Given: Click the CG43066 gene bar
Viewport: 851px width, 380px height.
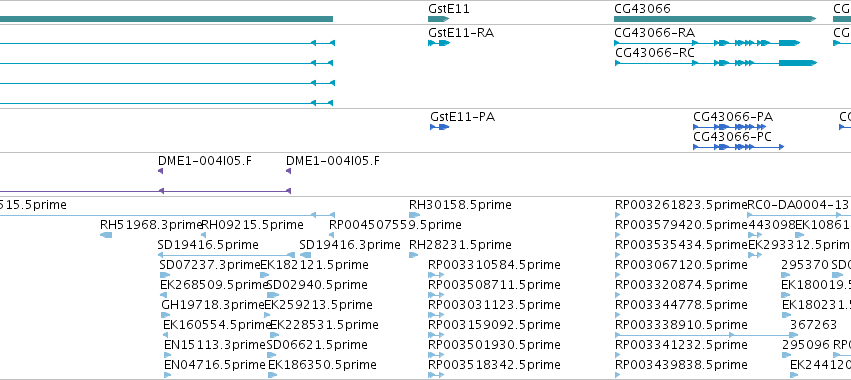Looking at the screenshot, I should (x=715, y=19).
